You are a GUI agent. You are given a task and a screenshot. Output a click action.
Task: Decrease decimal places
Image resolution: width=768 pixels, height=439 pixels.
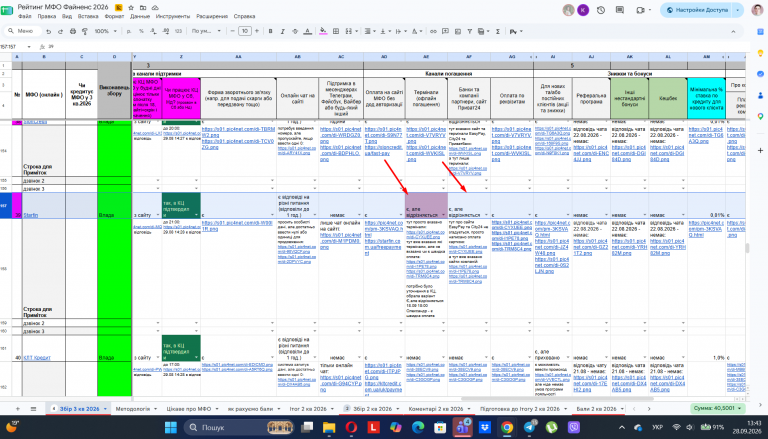(153, 31)
